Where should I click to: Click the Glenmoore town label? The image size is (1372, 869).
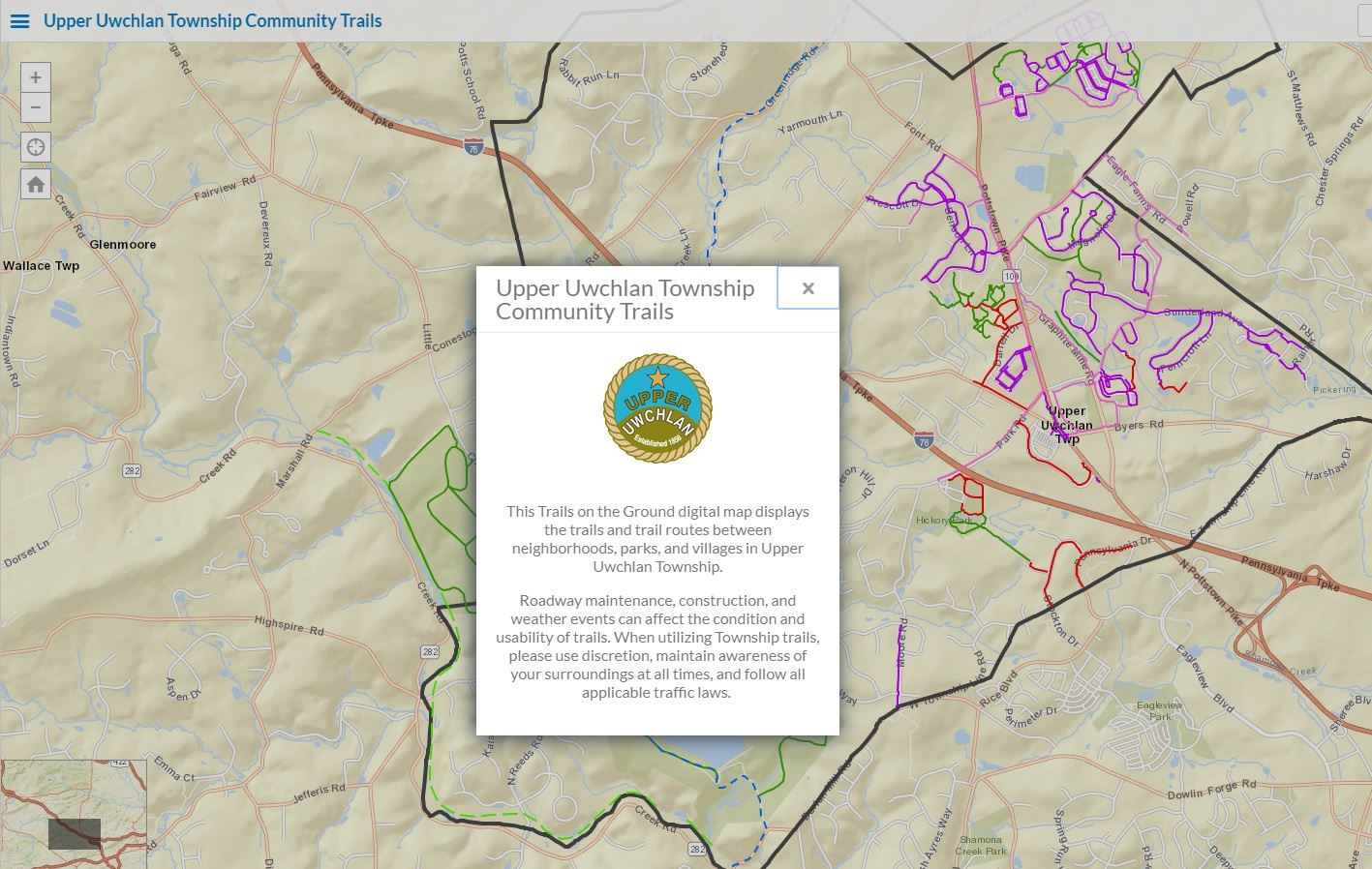[x=123, y=244]
